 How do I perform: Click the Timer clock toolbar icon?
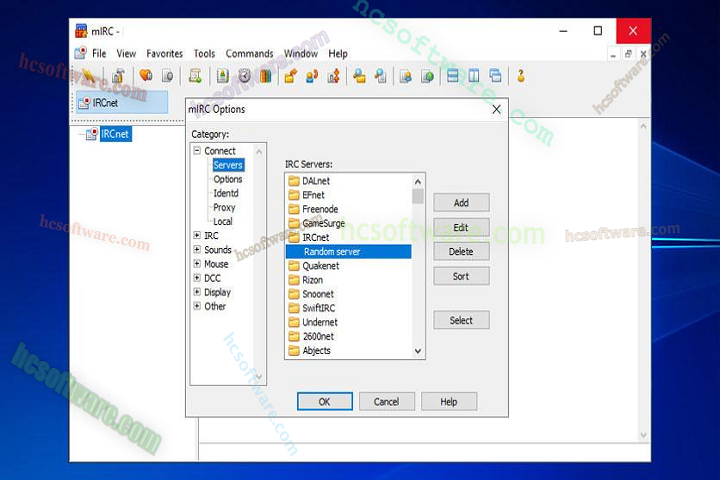click(x=244, y=76)
